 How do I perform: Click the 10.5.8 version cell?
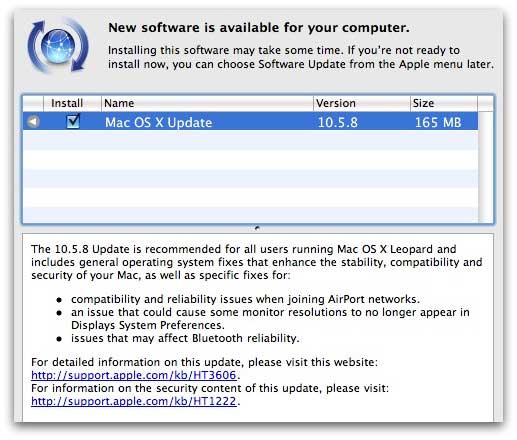(x=337, y=122)
